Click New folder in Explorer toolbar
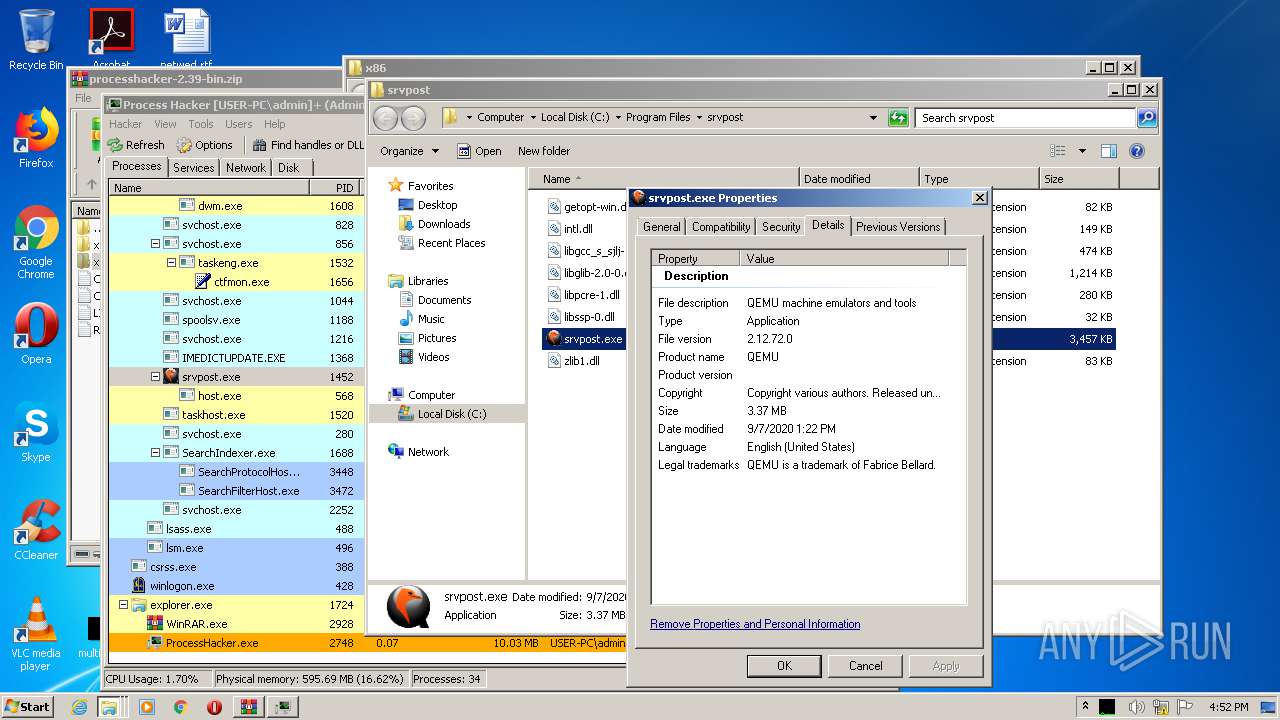The width and height of the screenshot is (1280, 720). tap(544, 151)
